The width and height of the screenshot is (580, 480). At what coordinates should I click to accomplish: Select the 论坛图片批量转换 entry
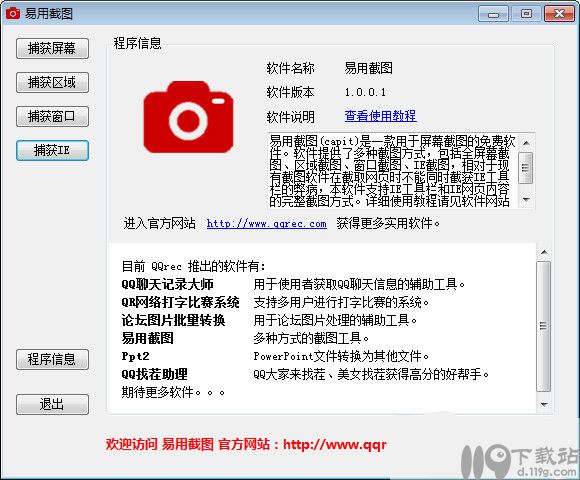point(173,320)
